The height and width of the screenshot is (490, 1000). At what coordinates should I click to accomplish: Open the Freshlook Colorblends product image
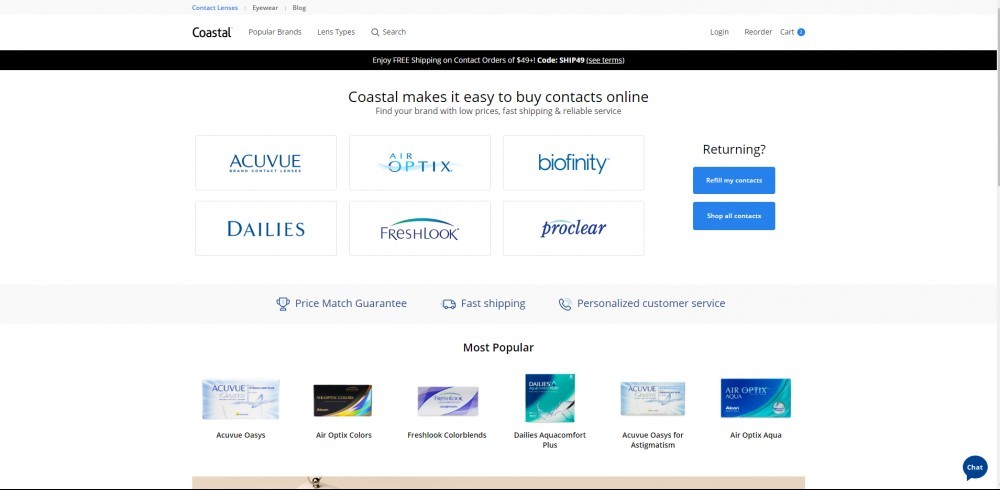[447, 401]
